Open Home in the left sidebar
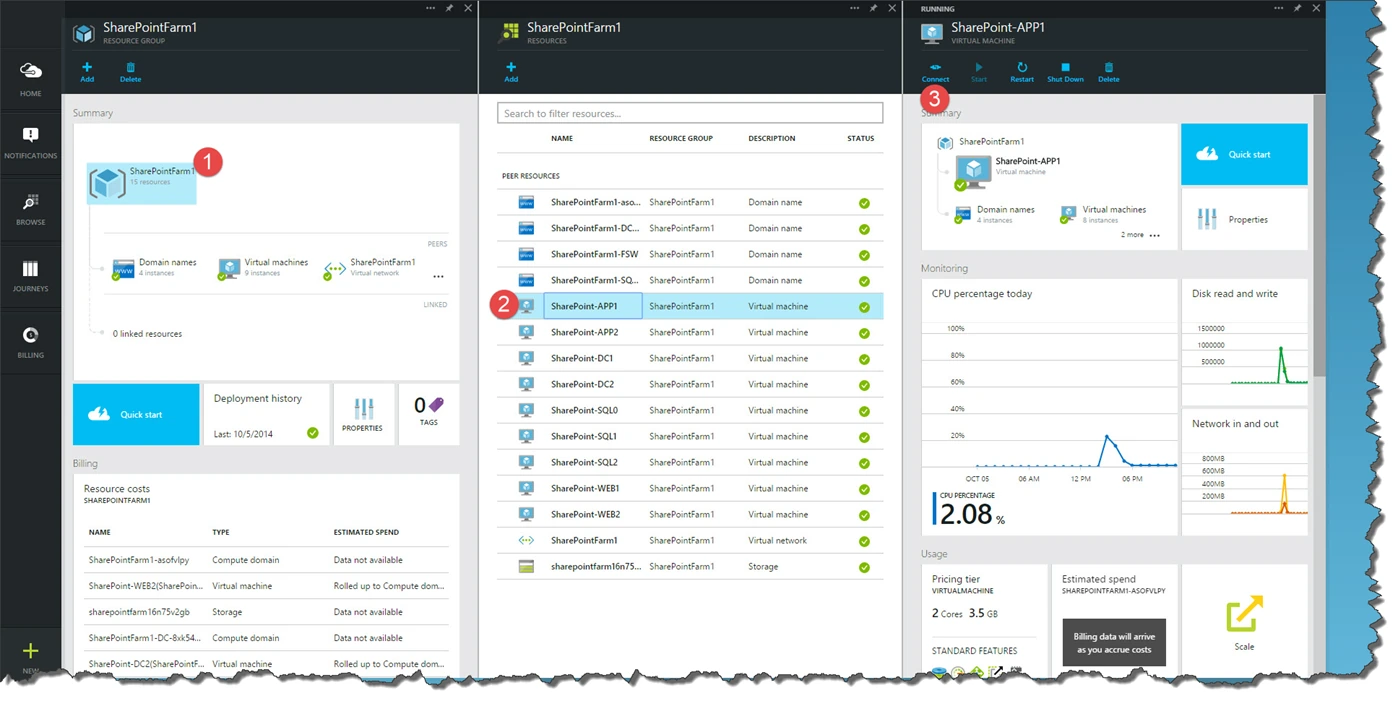 (30, 79)
